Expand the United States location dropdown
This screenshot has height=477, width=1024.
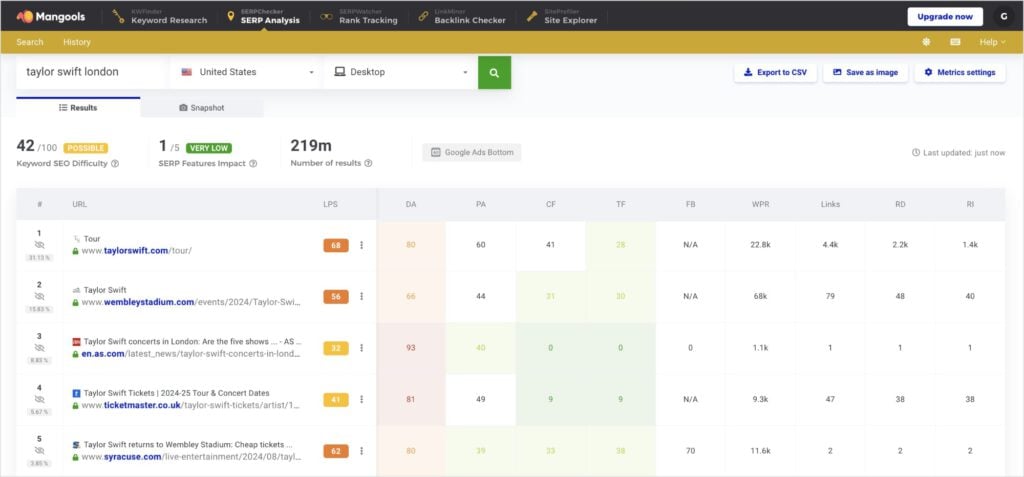tap(247, 72)
